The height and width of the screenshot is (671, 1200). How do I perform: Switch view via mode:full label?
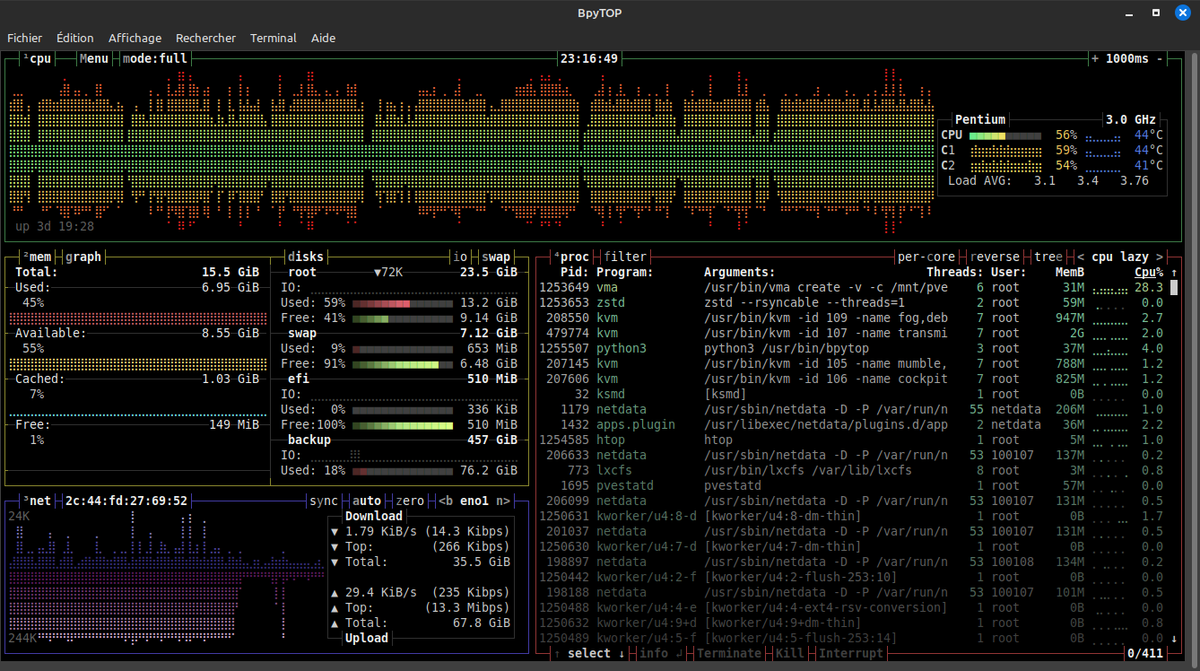(x=155, y=59)
